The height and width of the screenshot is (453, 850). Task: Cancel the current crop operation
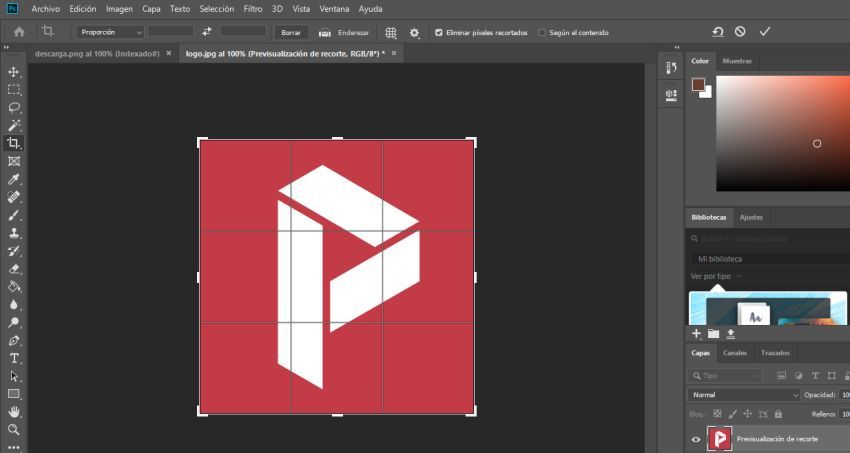[x=740, y=32]
